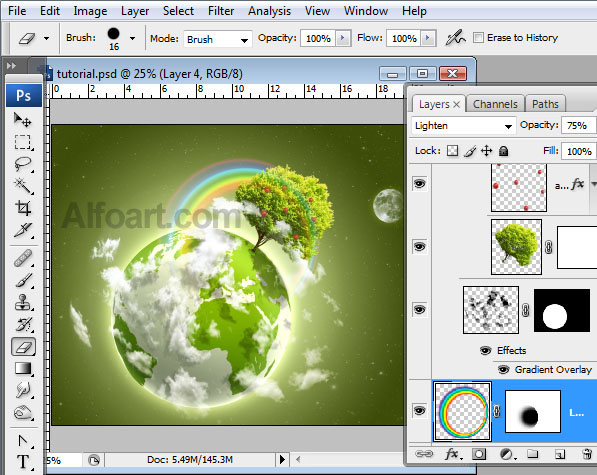Select the Move tool
Viewport: 597px width, 475px height.
point(22,120)
